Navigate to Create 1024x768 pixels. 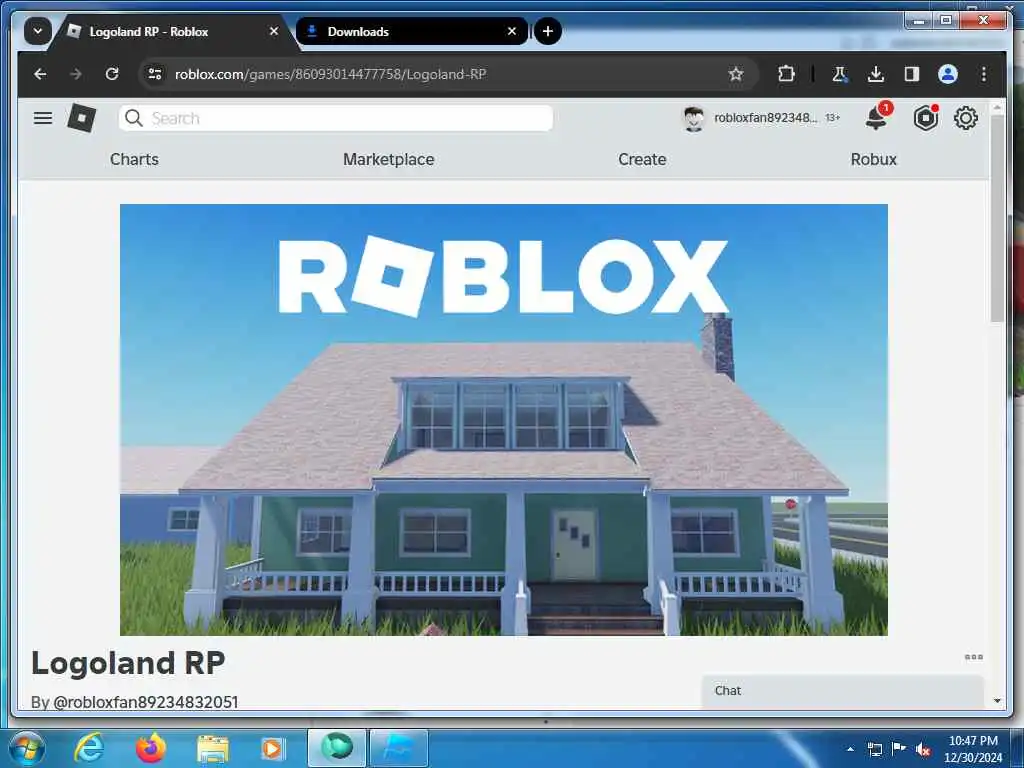click(x=642, y=159)
